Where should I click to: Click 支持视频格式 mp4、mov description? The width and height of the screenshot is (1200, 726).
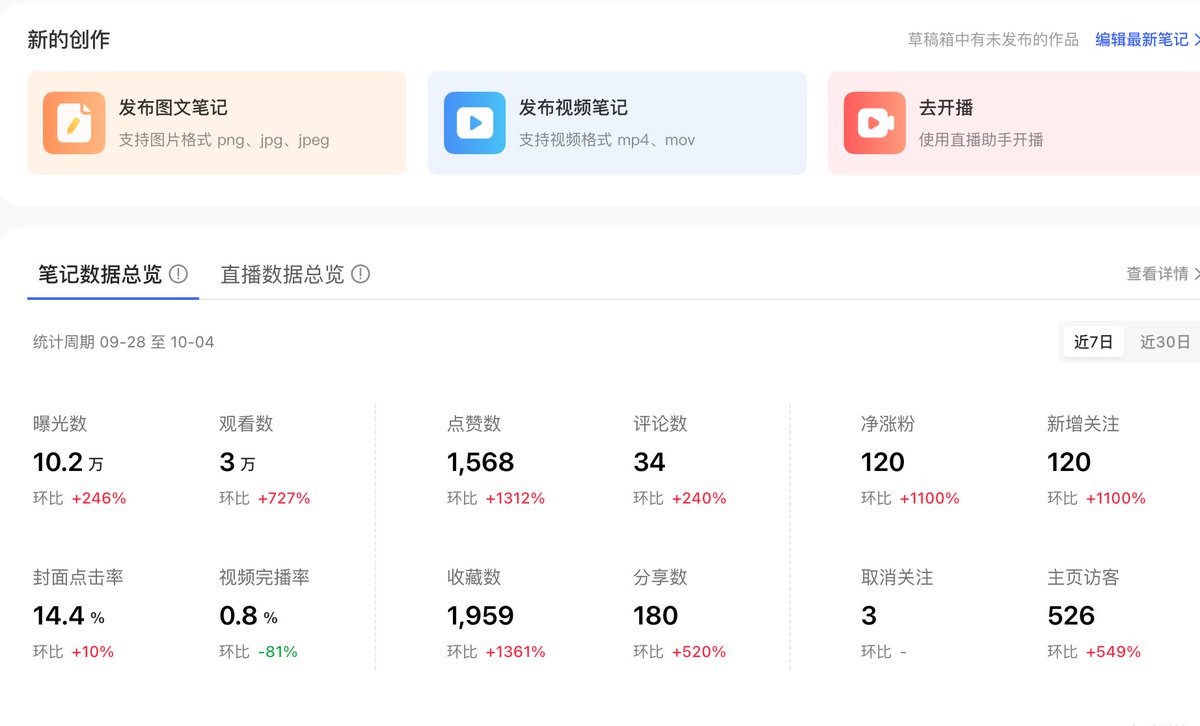click(607, 140)
